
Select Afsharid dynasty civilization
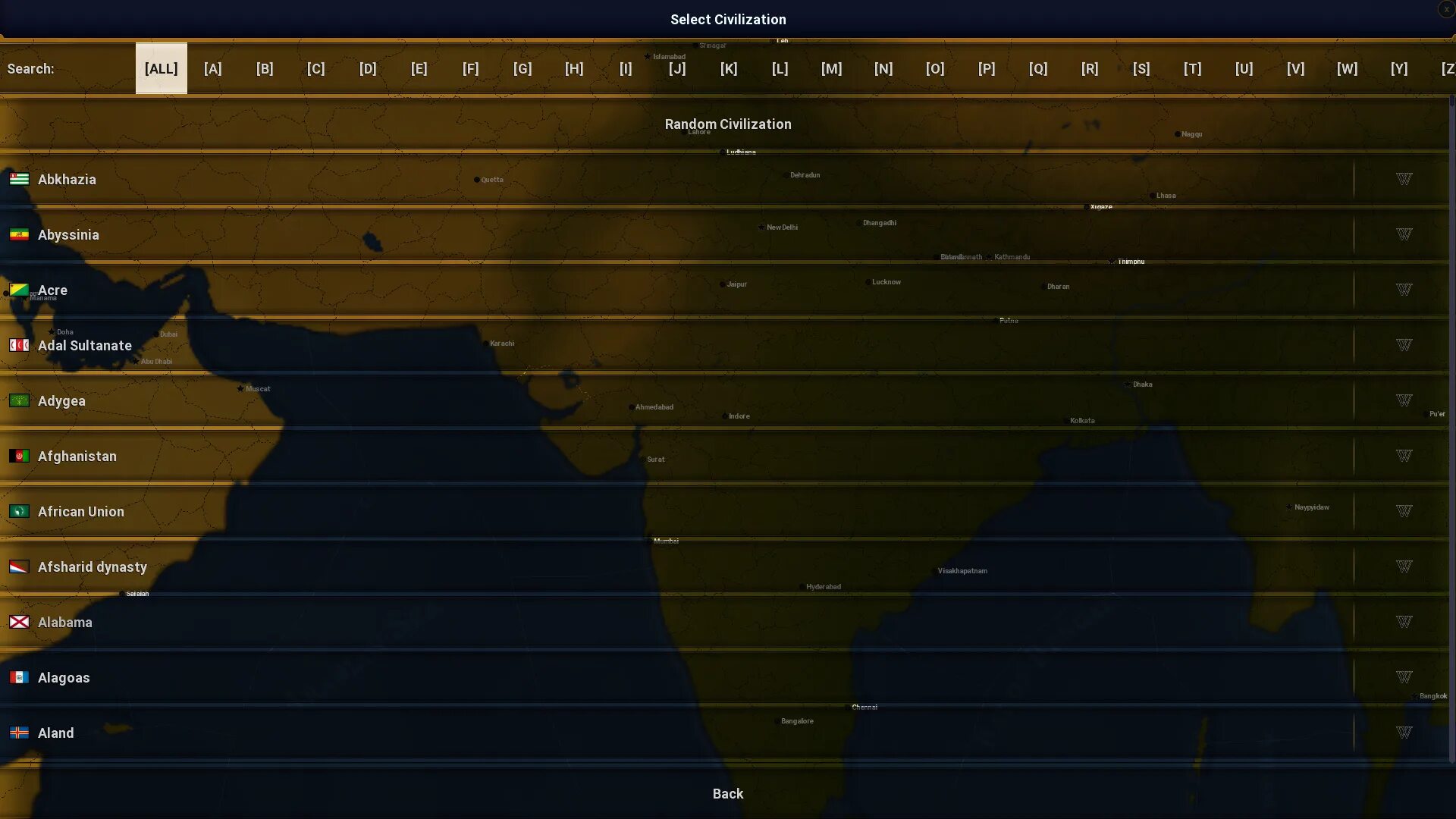[93, 566]
